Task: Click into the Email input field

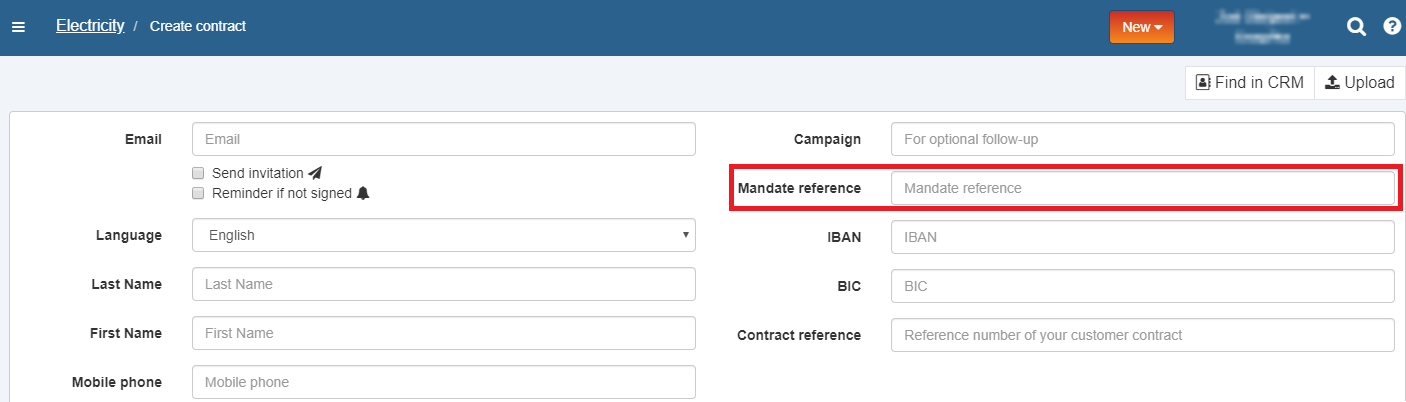Action: click(x=443, y=139)
